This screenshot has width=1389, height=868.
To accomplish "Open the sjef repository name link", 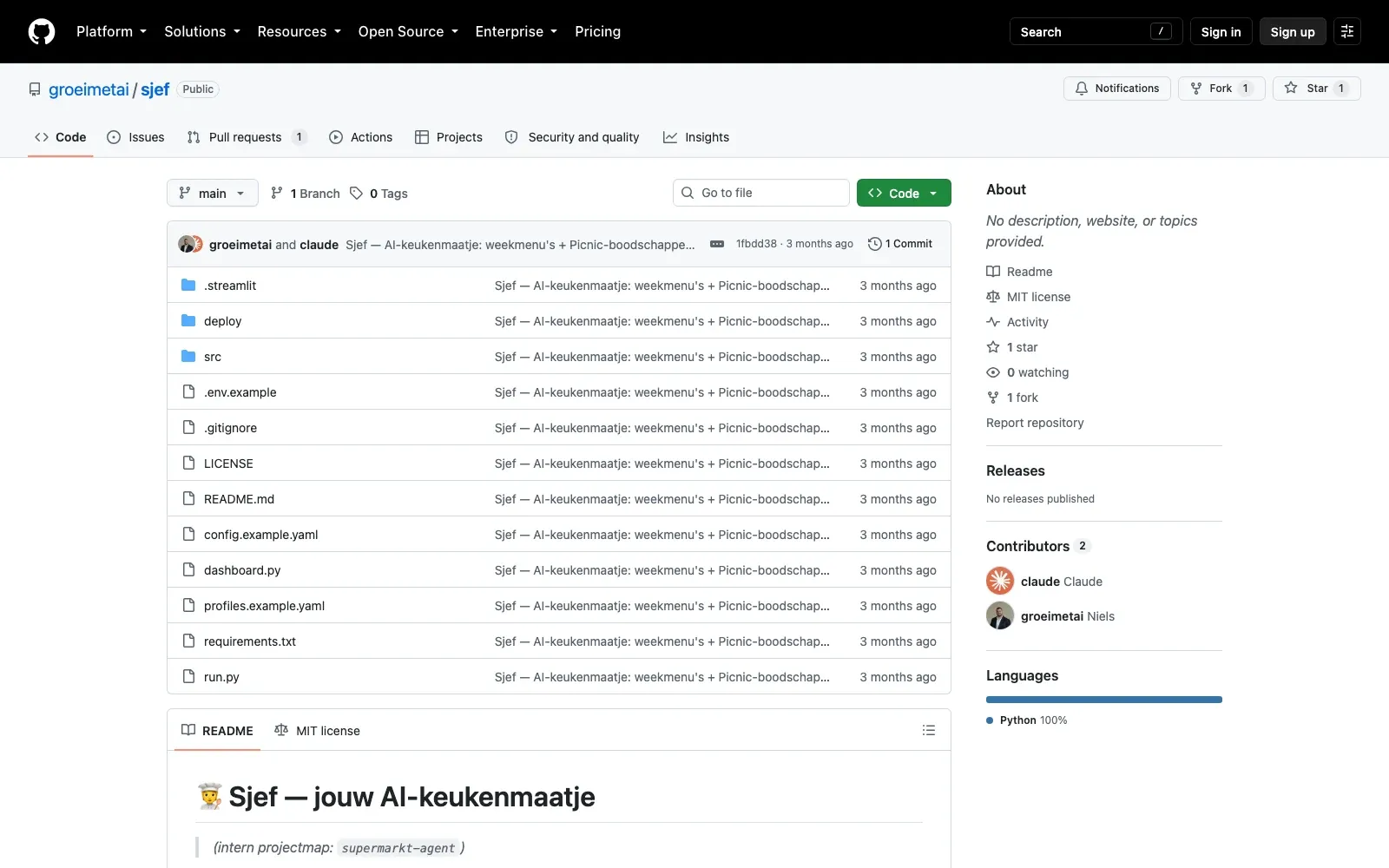I will tap(155, 89).
